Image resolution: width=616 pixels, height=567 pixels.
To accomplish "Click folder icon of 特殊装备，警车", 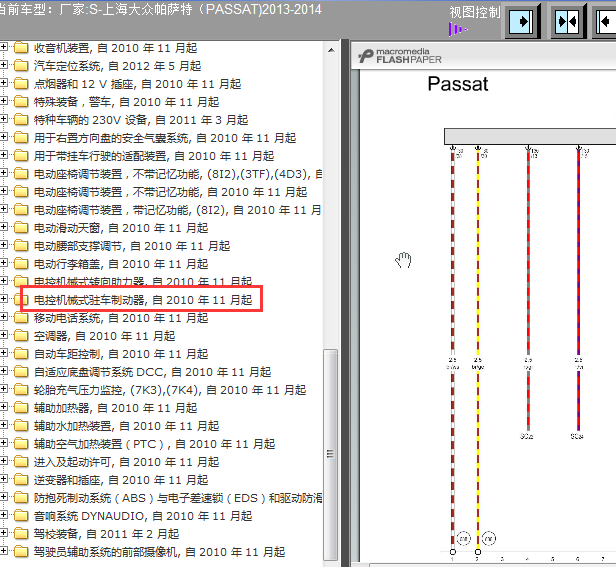I will [x=21, y=102].
